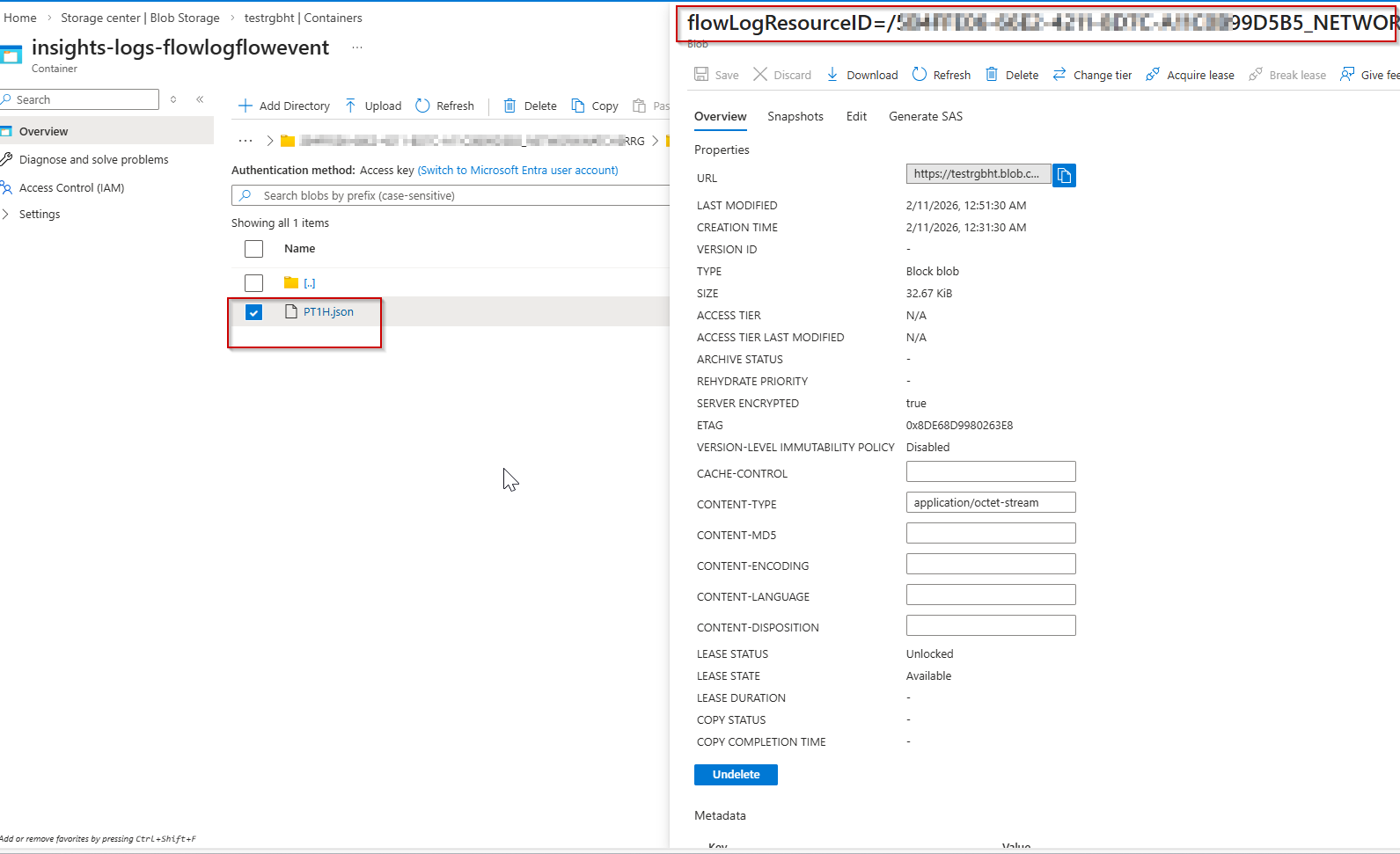Open testrgbht | Containers breadcrumb
The image size is (1400, 854).
click(303, 18)
